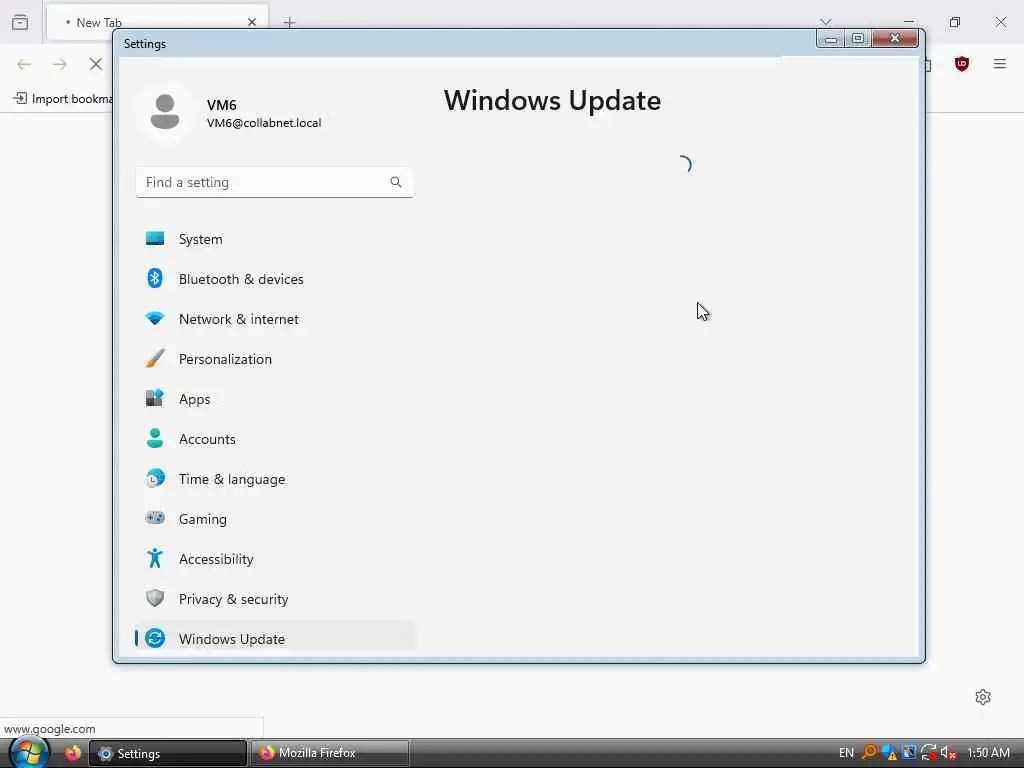Click the blue square tray icon beside the shield
This screenshot has height=768, width=1024.
(x=908, y=752)
